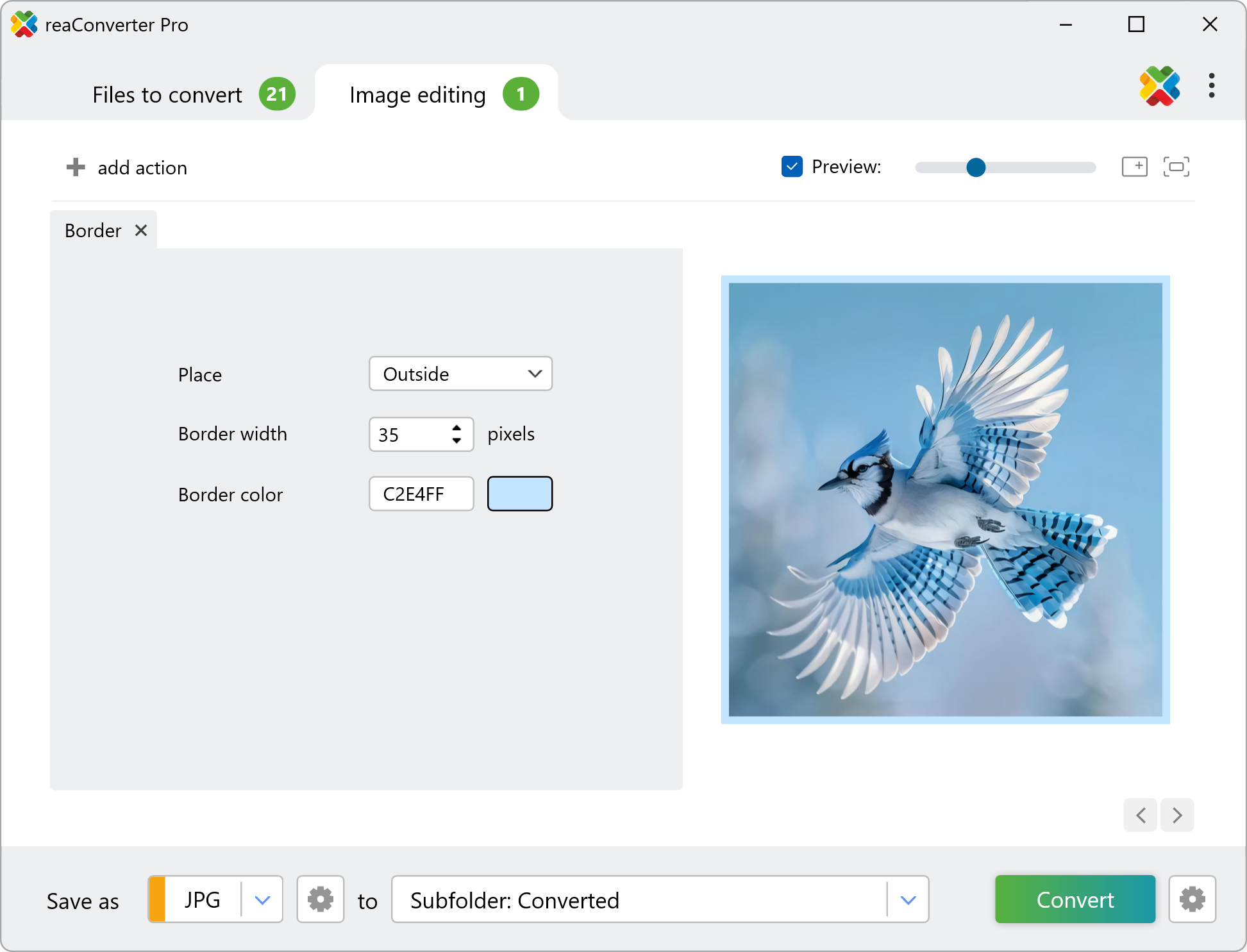This screenshot has width=1247, height=952.
Task: Open the light blue border color swatch
Action: tap(519, 494)
